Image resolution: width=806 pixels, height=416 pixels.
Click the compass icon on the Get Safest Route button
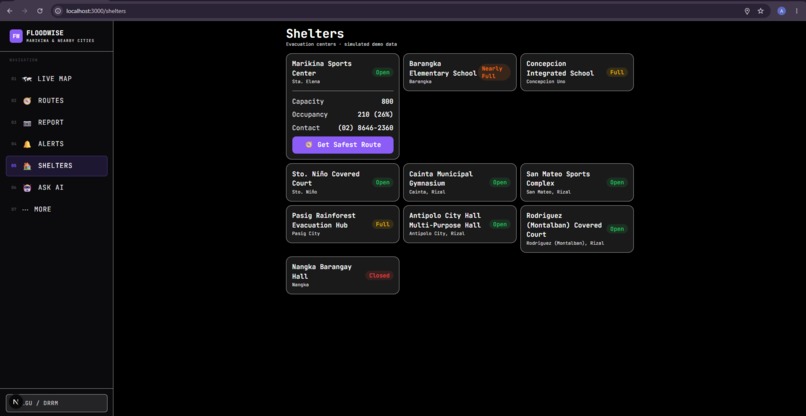pos(308,145)
